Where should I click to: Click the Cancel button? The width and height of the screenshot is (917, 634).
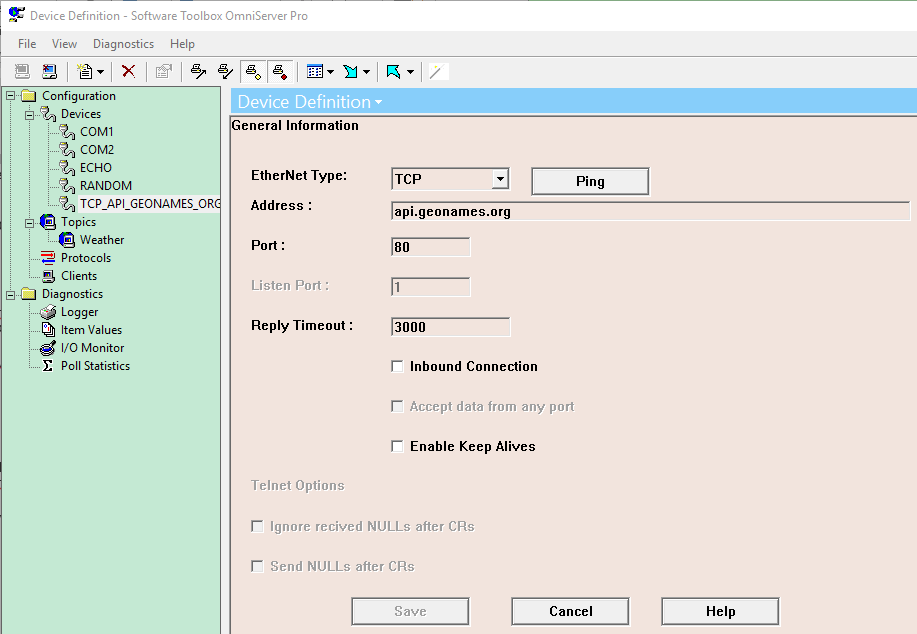click(x=569, y=611)
